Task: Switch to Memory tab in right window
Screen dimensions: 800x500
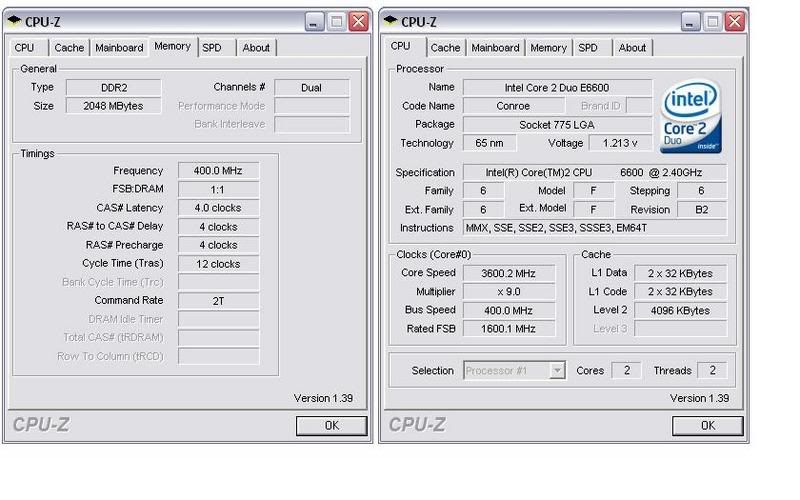Action: 548,47
